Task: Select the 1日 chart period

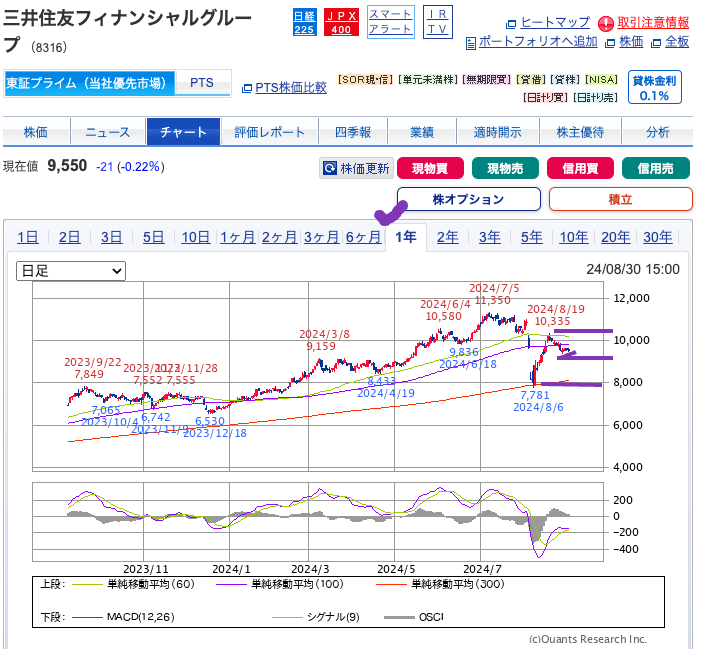Action: click(28, 237)
